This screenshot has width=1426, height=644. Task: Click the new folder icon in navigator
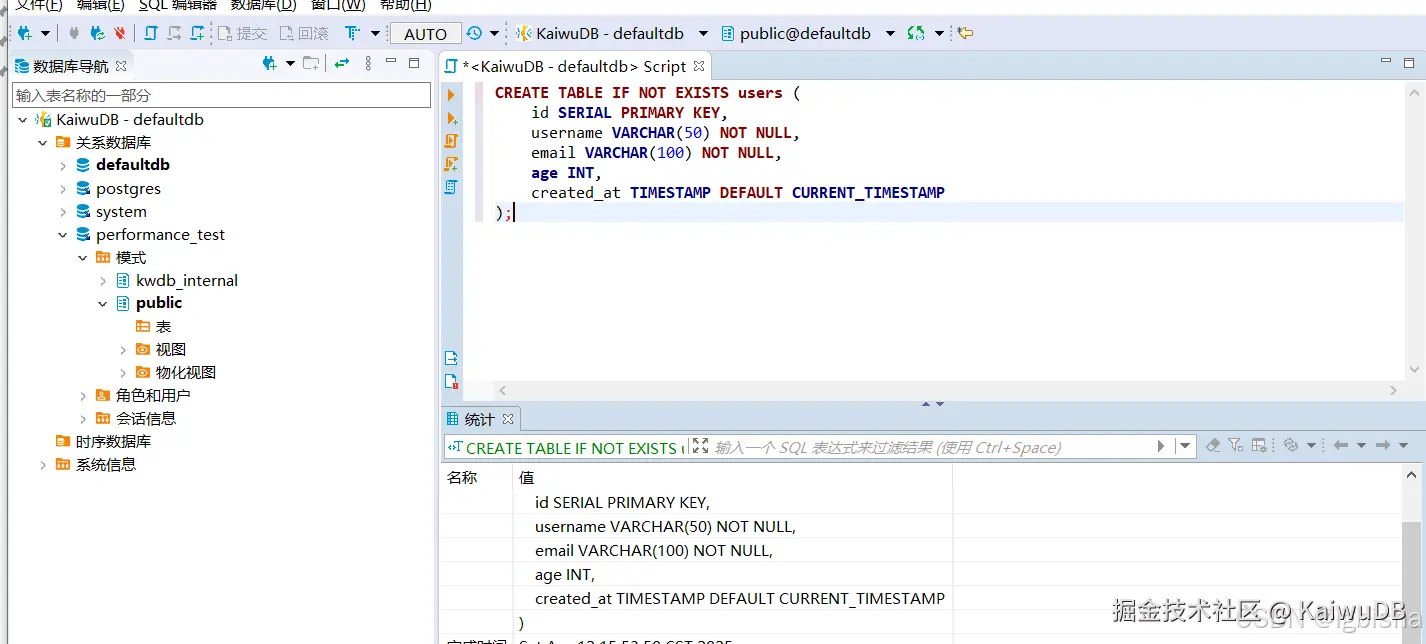312,63
